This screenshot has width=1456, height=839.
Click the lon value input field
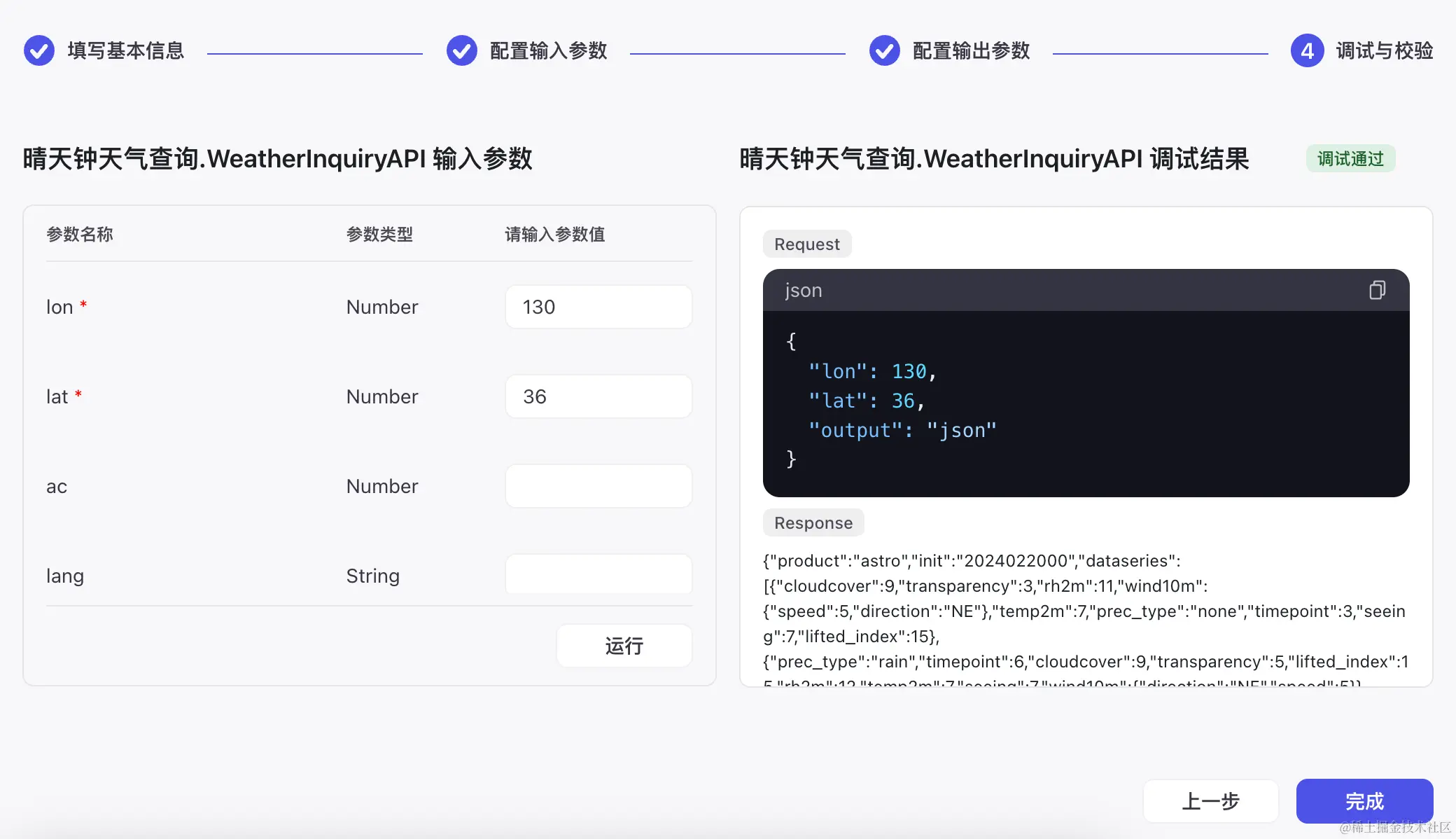click(598, 307)
